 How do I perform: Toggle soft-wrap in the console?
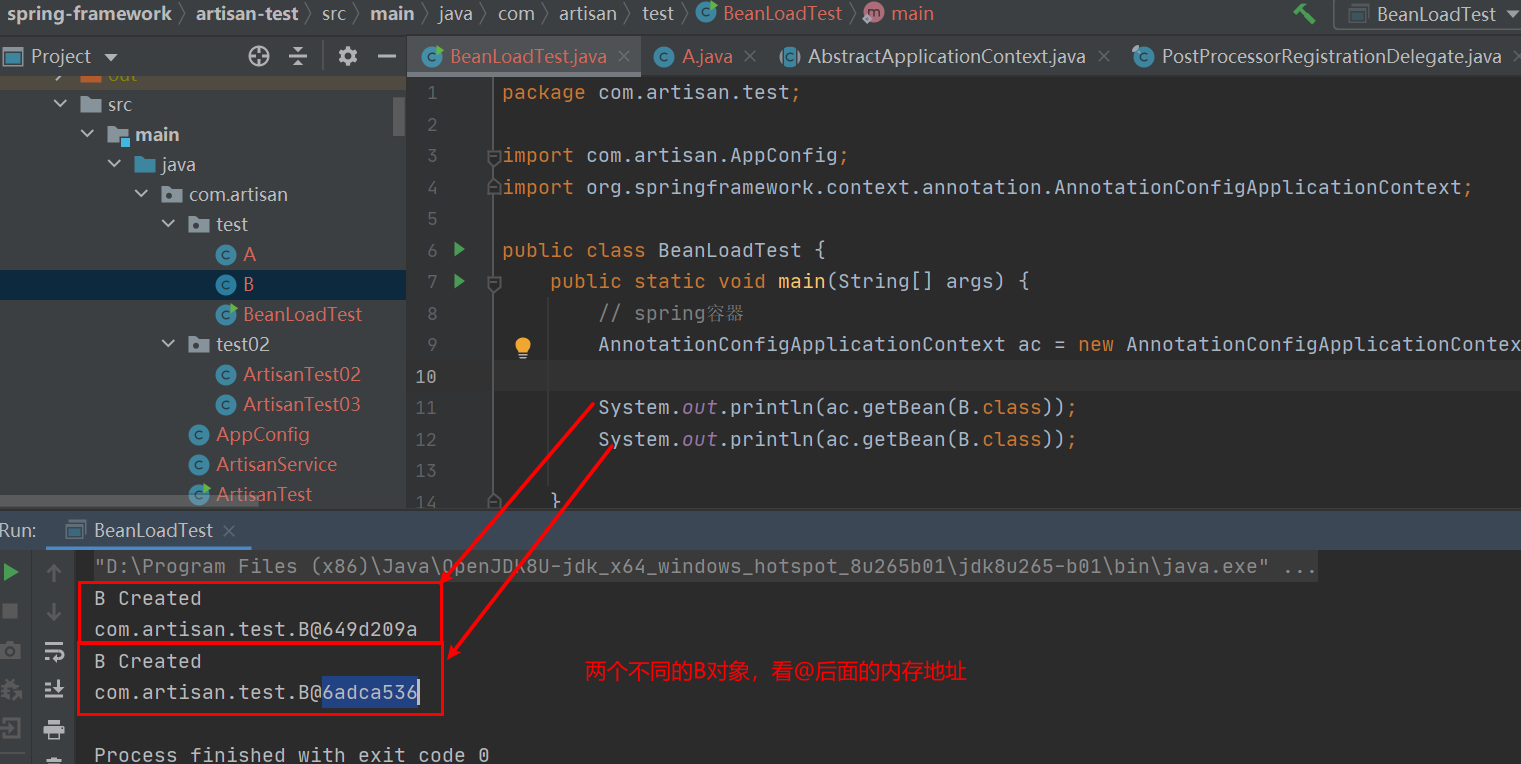(x=54, y=651)
